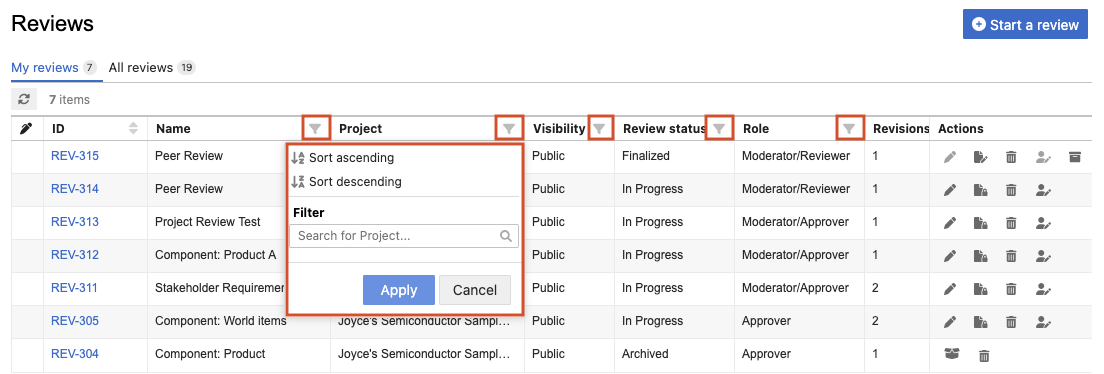This screenshot has height=374, width=1104.
Task: Open the REV-312 review link
Action: click(75, 255)
